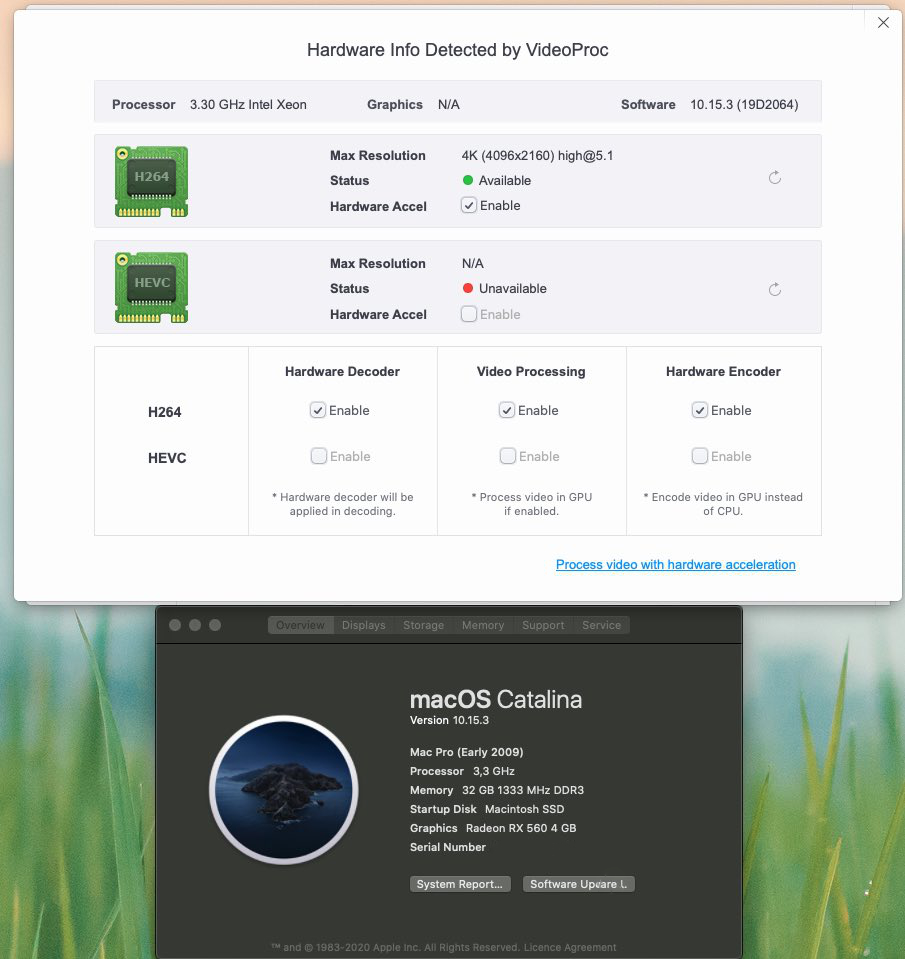Image resolution: width=905 pixels, height=959 pixels.
Task: Click the '4K (4096x2160) high@5.1' resolution text
Action: 537,155
